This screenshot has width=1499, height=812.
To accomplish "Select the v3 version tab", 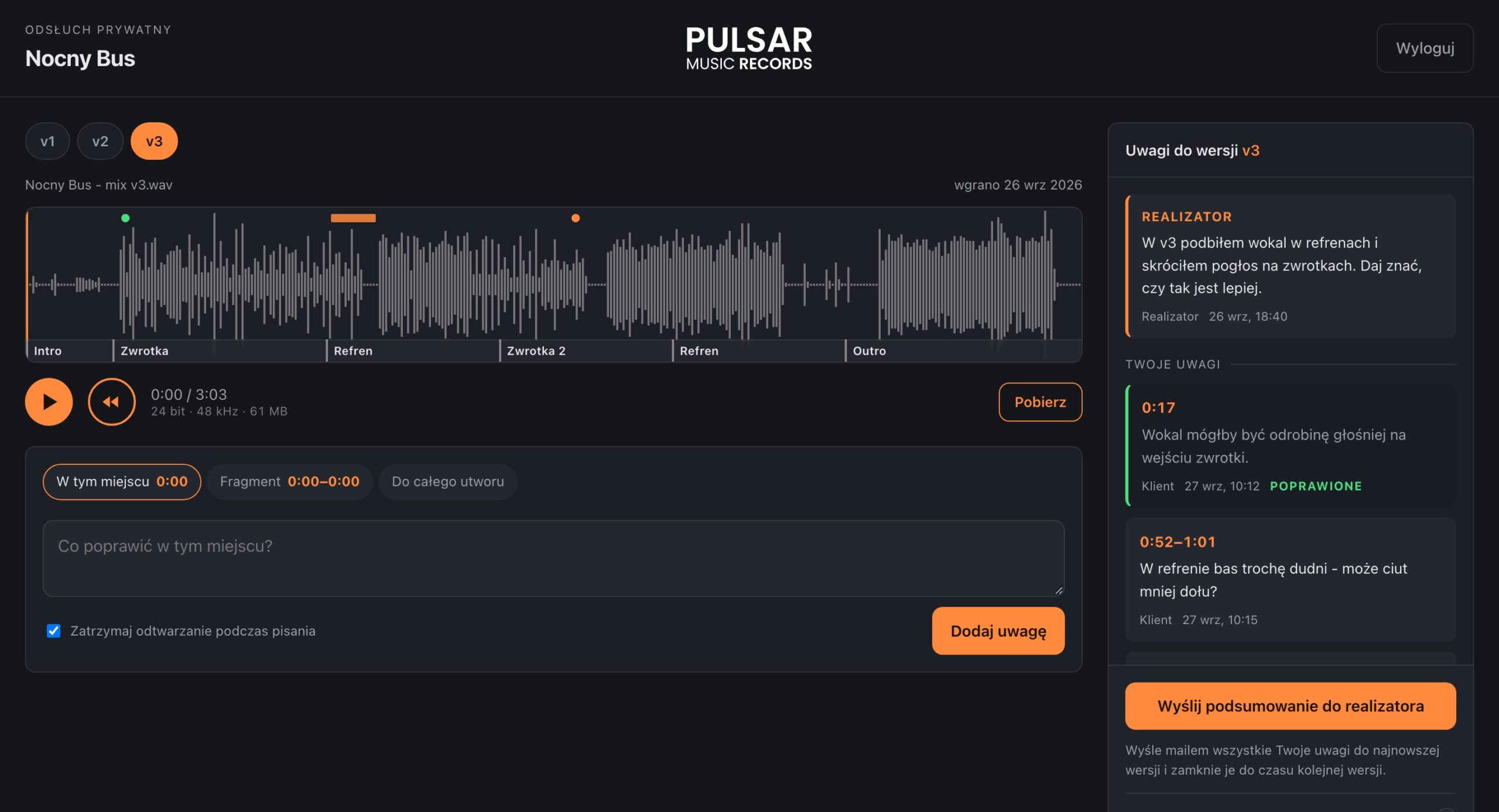I will (x=154, y=141).
